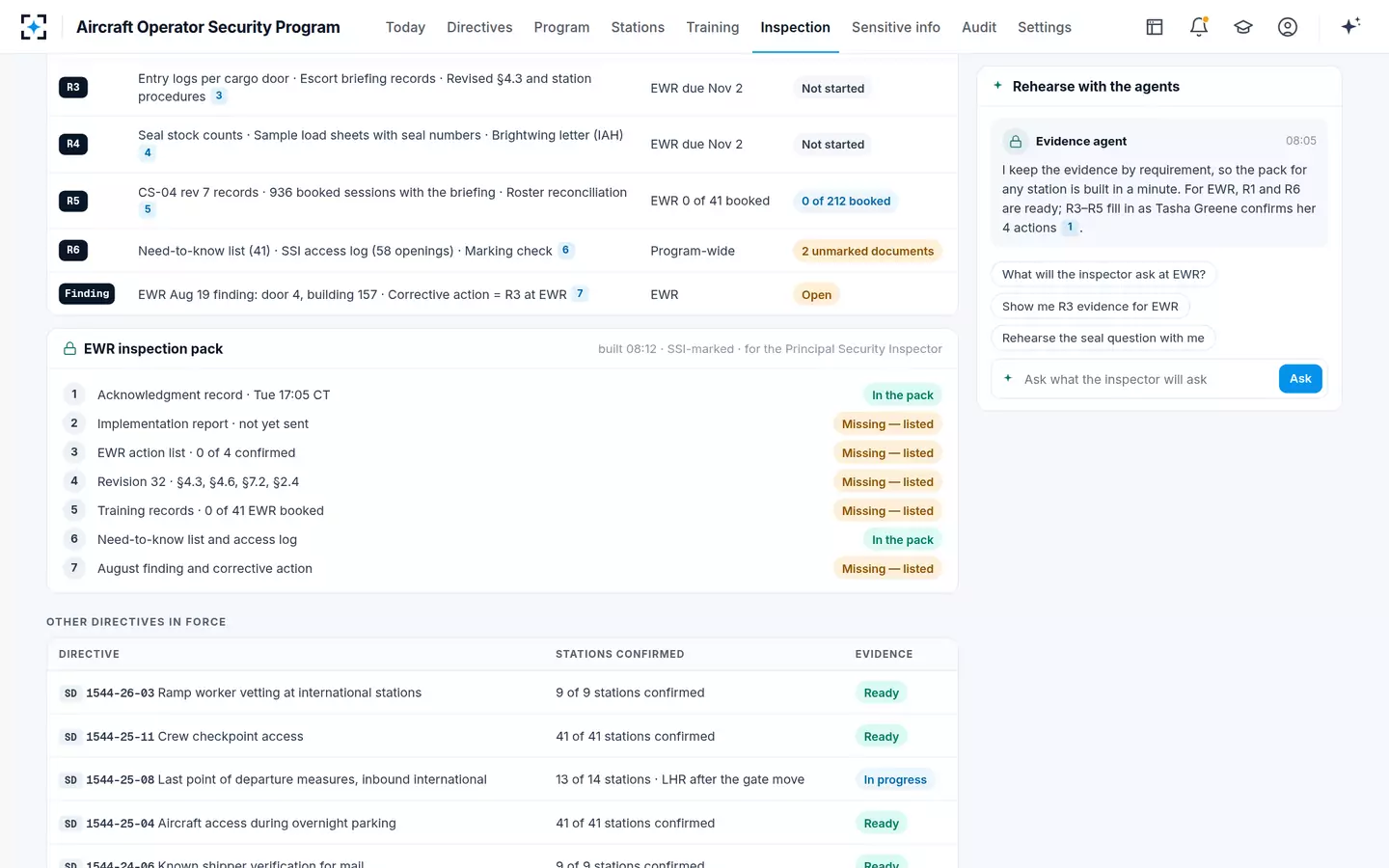Click 'Implementation report · not yet sent'

point(203,424)
